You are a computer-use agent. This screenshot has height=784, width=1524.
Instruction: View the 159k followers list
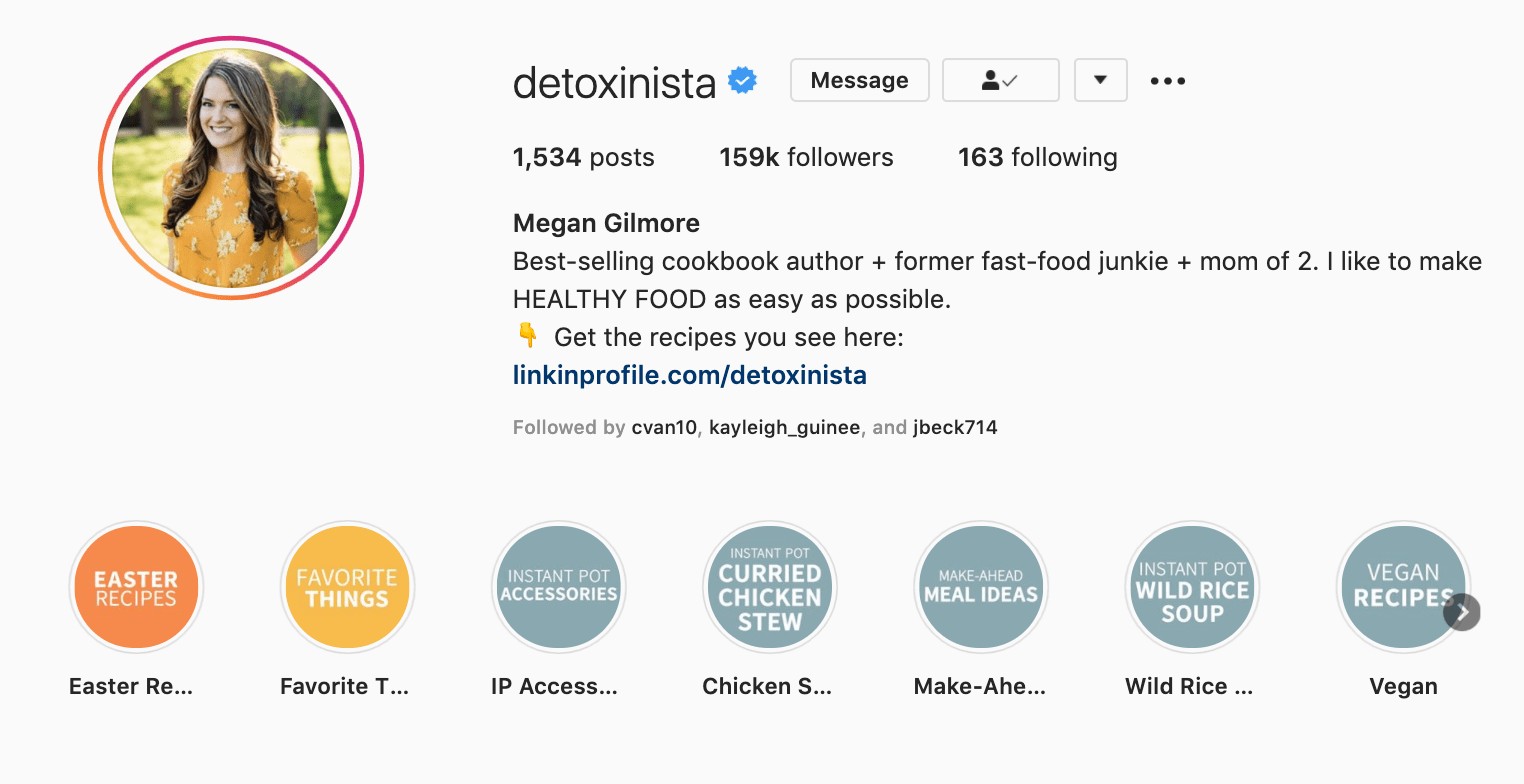[806, 157]
